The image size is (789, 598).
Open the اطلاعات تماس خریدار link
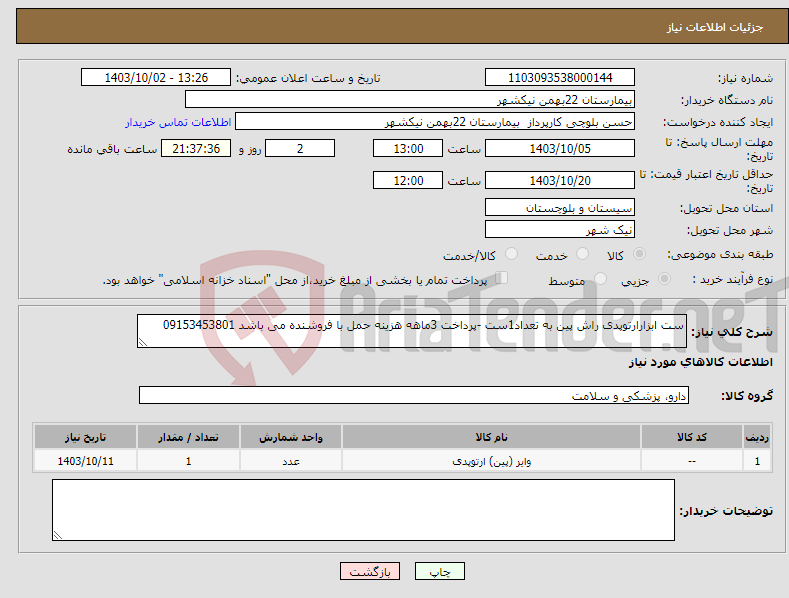pyautogui.click(x=178, y=122)
